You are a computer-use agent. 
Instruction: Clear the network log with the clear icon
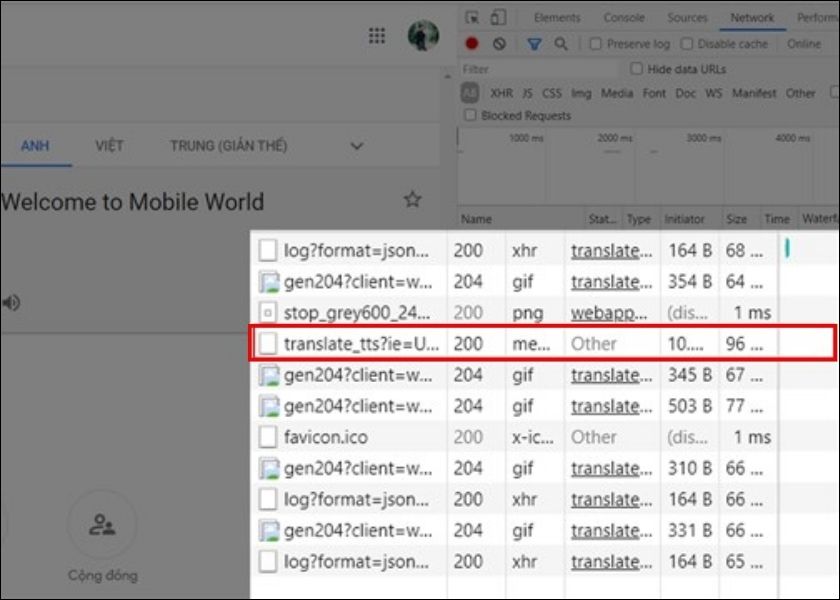pyautogui.click(x=499, y=44)
